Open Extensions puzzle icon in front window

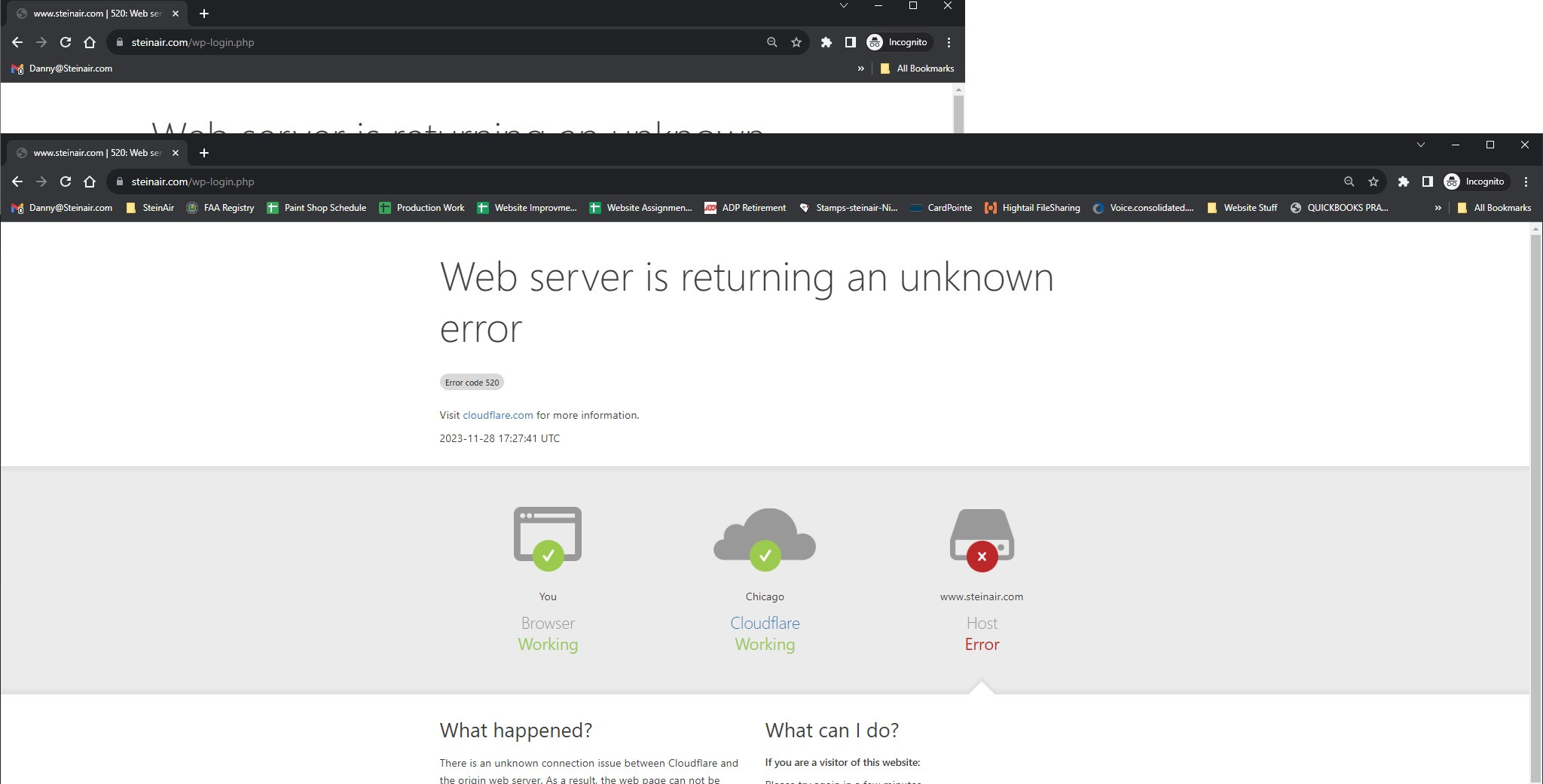[1404, 182]
